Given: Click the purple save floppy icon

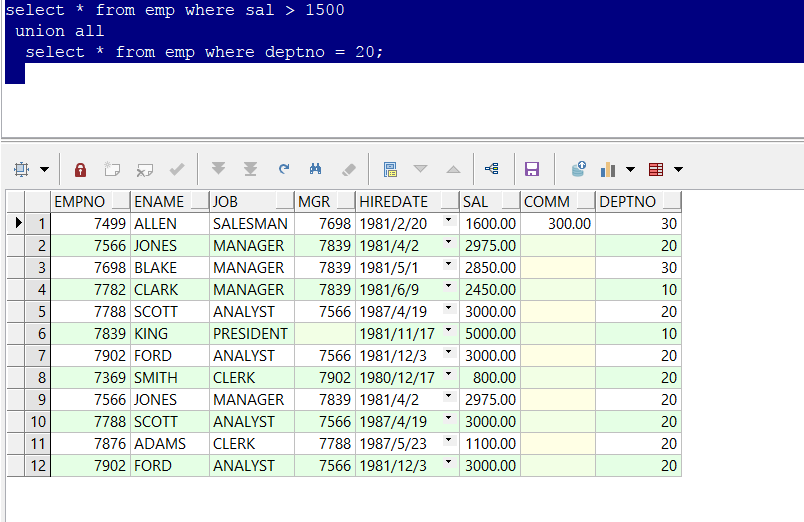Looking at the screenshot, I should (x=532, y=169).
